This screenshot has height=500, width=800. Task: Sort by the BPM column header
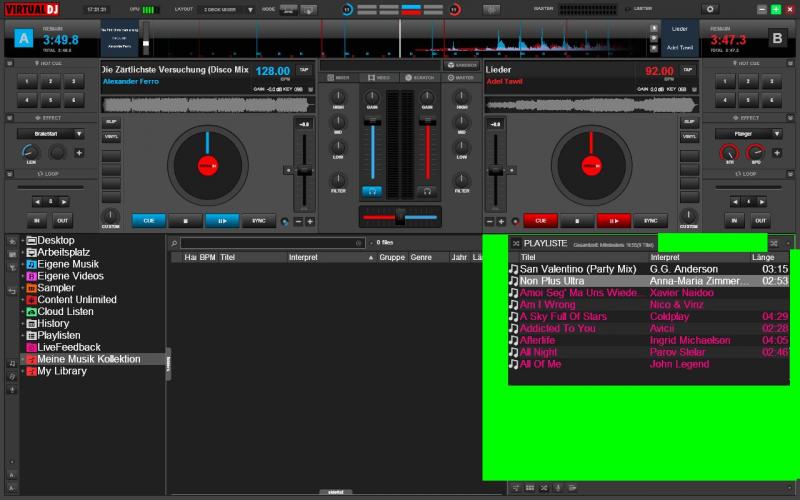pos(207,258)
